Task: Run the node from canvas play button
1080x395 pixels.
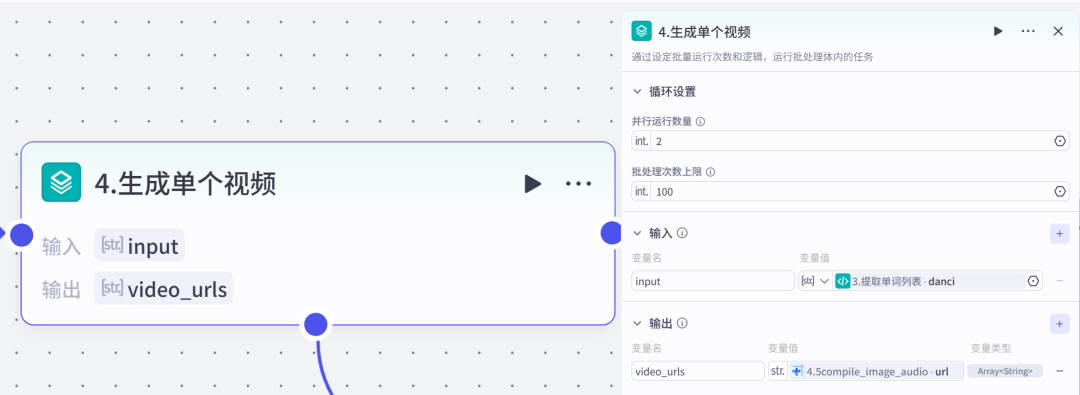Action: point(532,183)
